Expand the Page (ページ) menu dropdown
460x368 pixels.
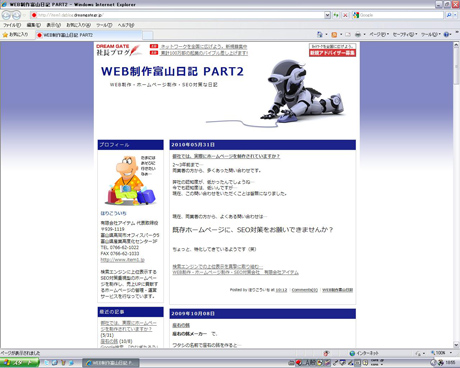[379, 34]
